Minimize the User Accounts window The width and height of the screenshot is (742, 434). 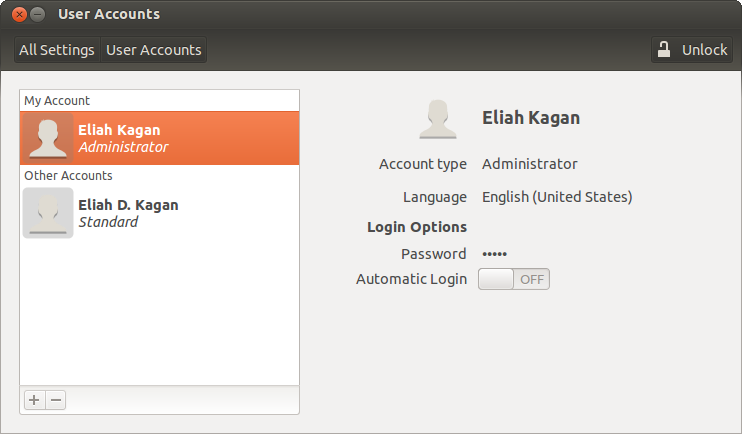[37, 15]
